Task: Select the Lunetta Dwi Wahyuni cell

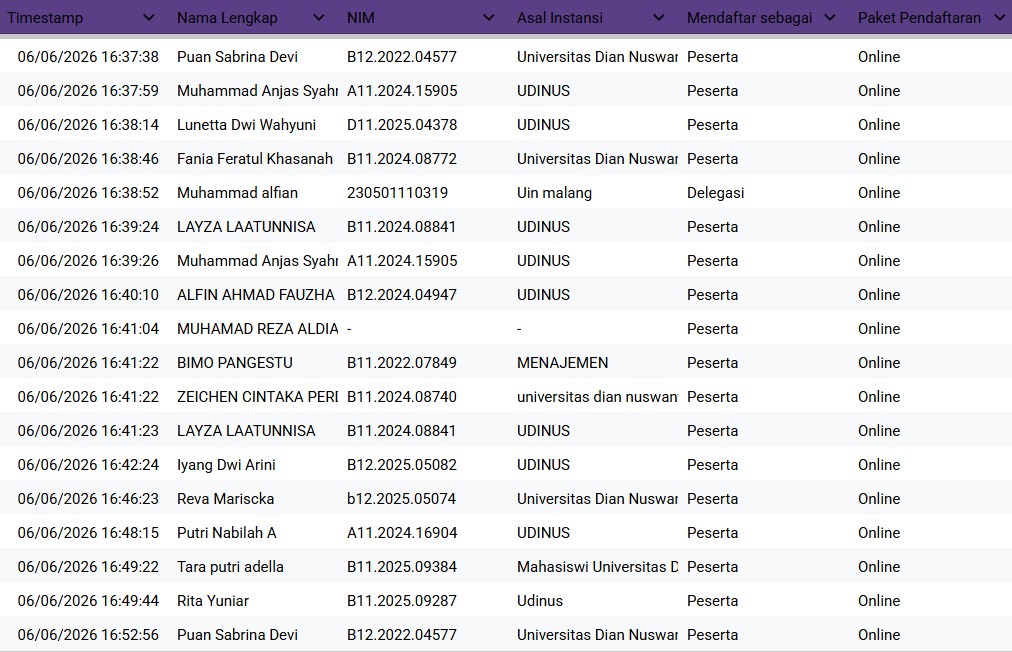Action: coord(255,125)
